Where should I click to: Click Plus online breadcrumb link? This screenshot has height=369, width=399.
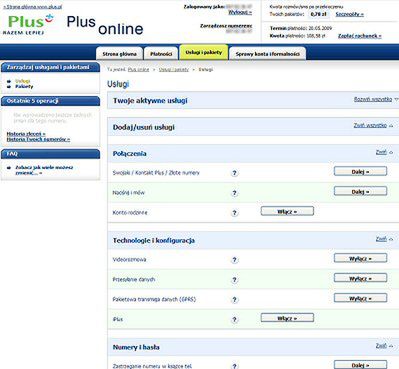(x=138, y=69)
